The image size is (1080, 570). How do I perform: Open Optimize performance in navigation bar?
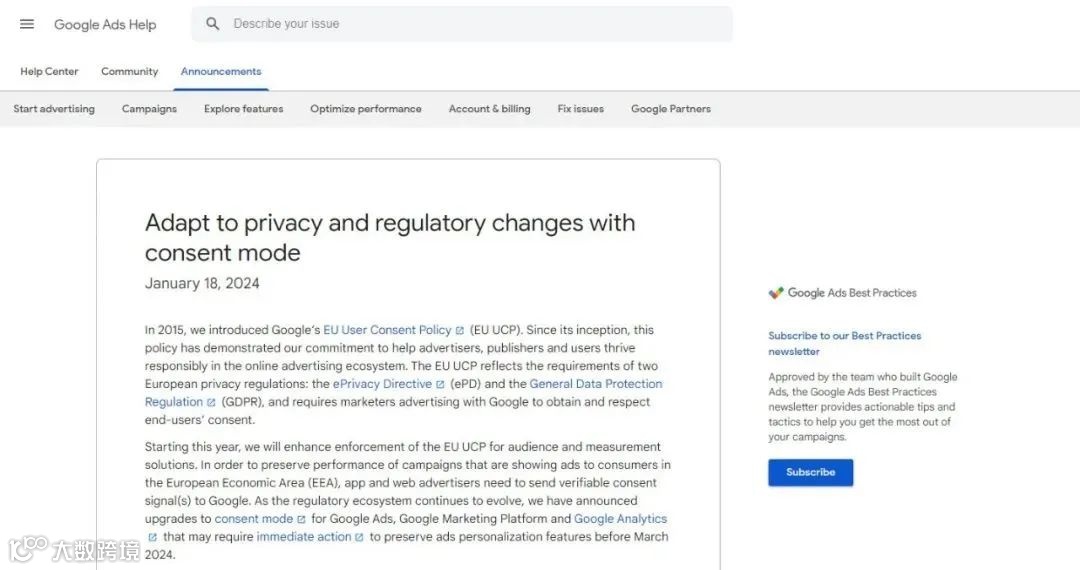pos(365,109)
